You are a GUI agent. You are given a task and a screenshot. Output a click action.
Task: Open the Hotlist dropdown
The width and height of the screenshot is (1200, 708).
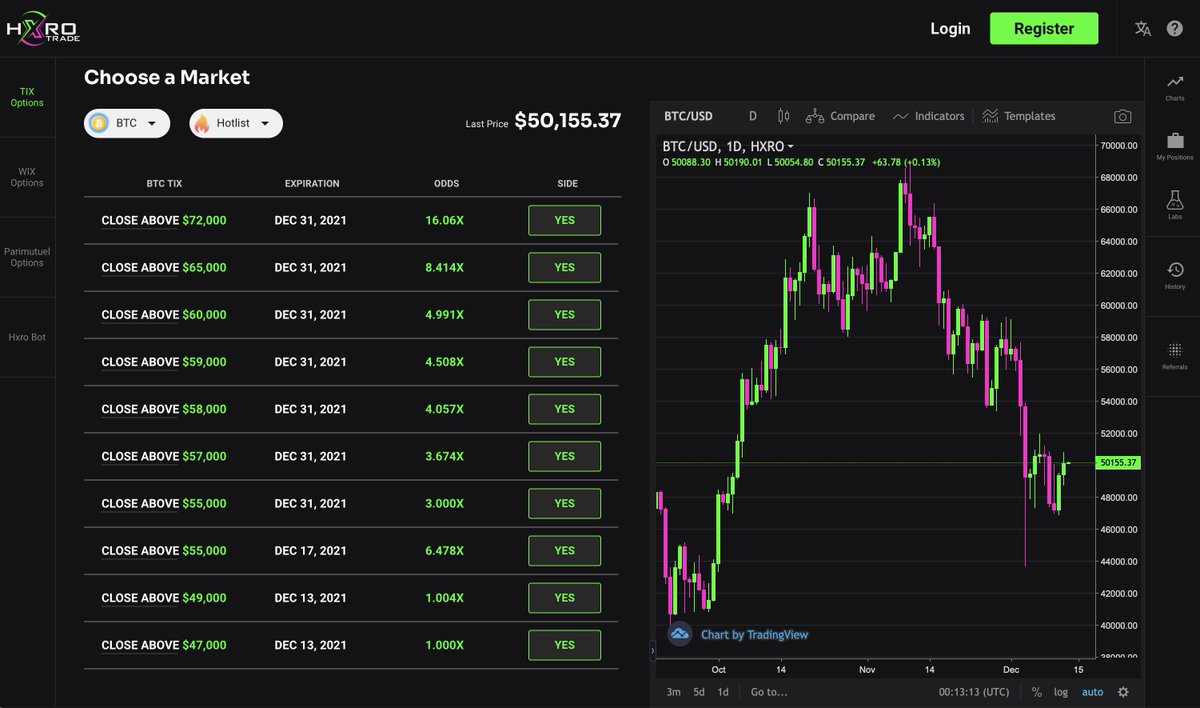[236, 123]
